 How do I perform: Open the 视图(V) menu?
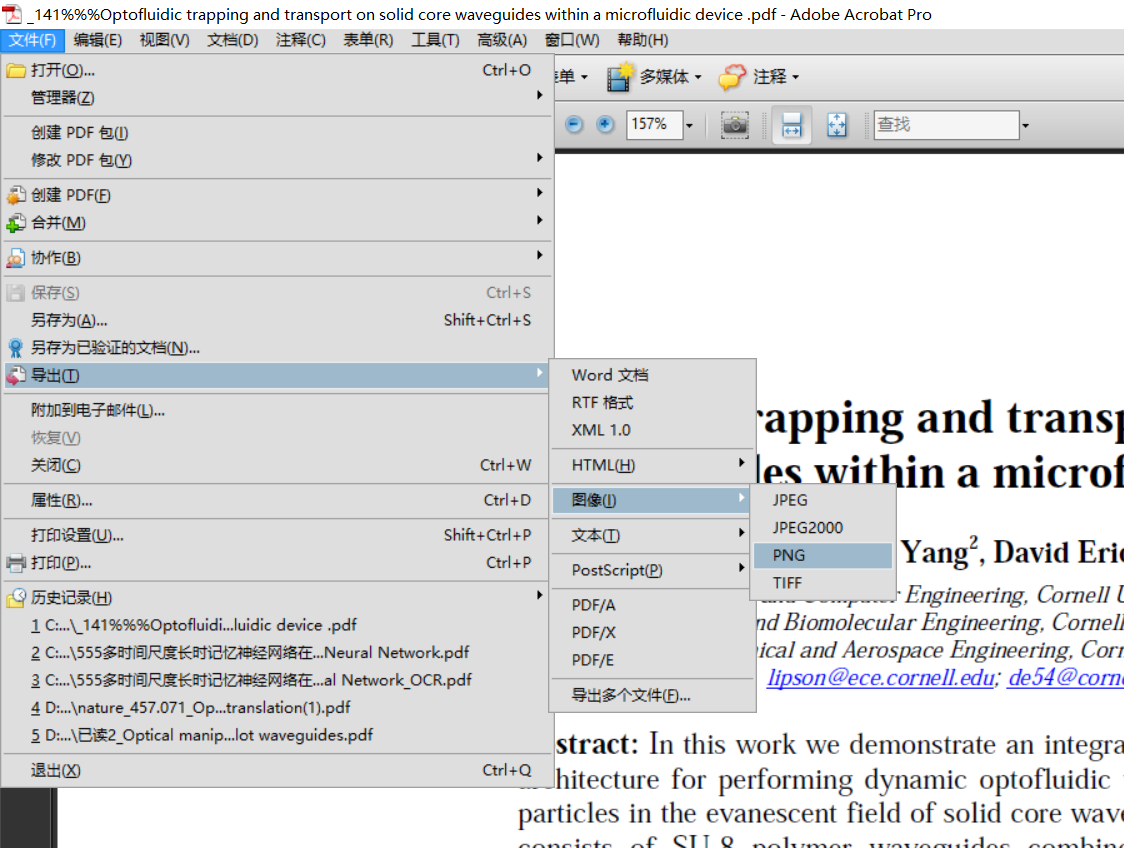point(164,40)
